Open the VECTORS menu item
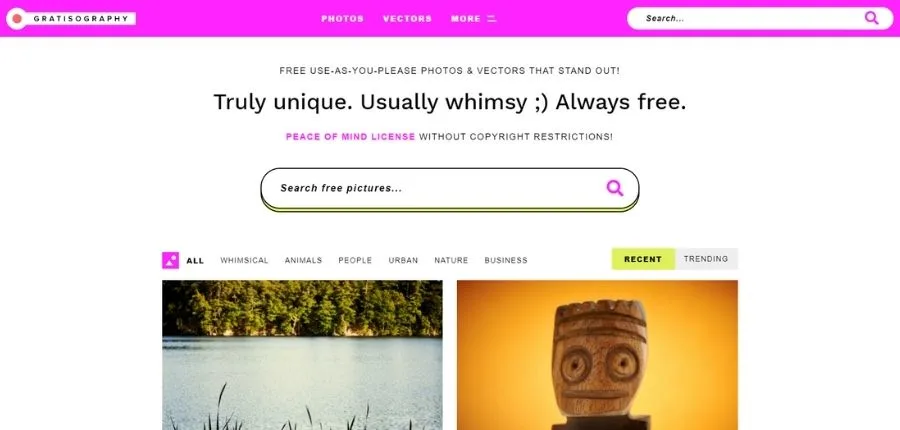The width and height of the screenshot is (900, 430). click(407, 19)
